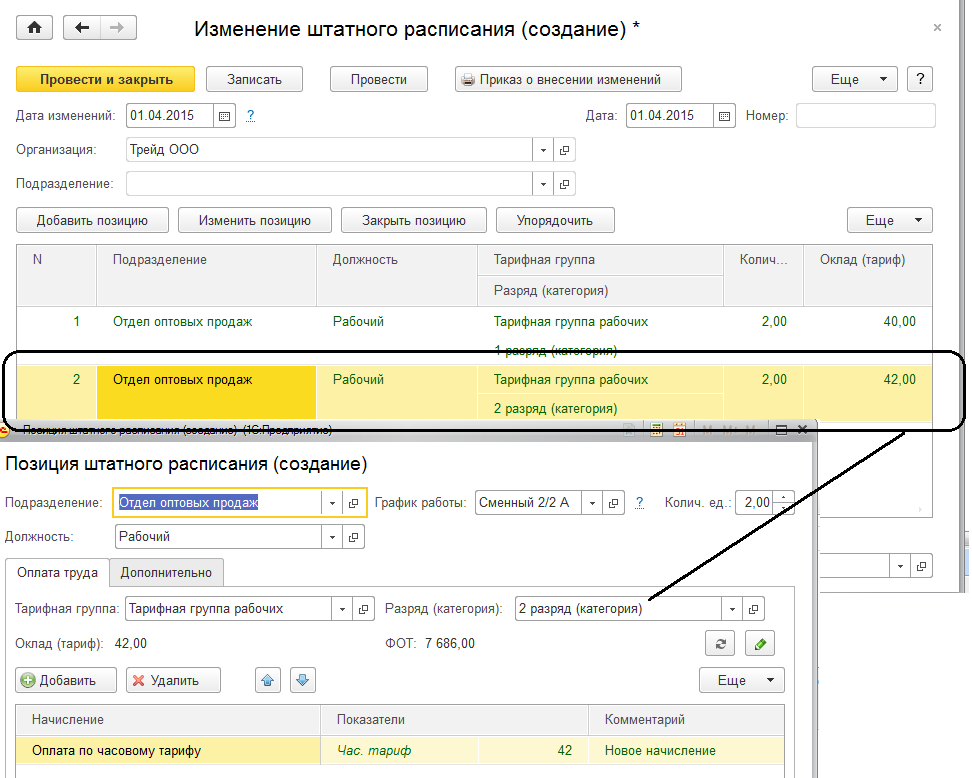Click the refresh ФОТ recalculation icon

pos(719,643)
